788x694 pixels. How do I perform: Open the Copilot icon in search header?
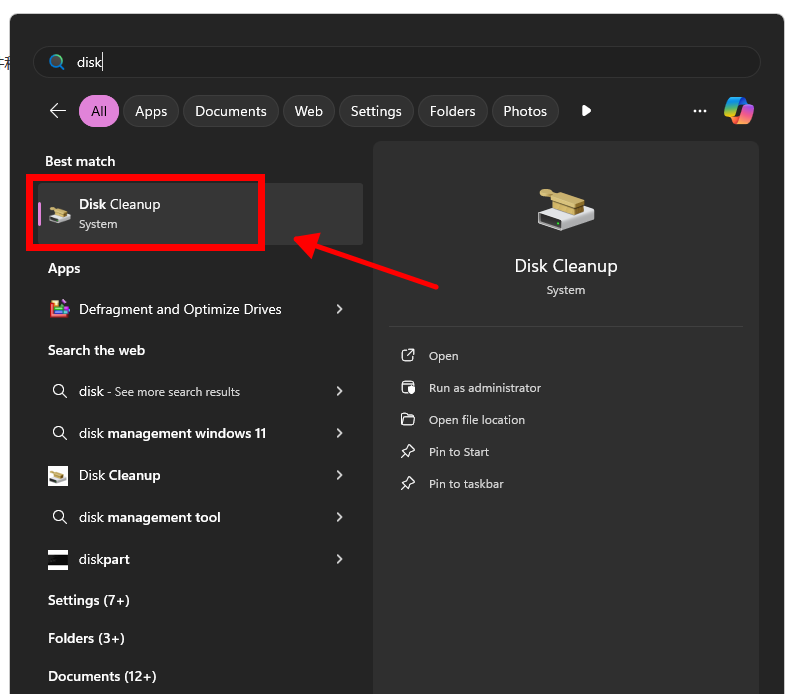pos(739,111)
